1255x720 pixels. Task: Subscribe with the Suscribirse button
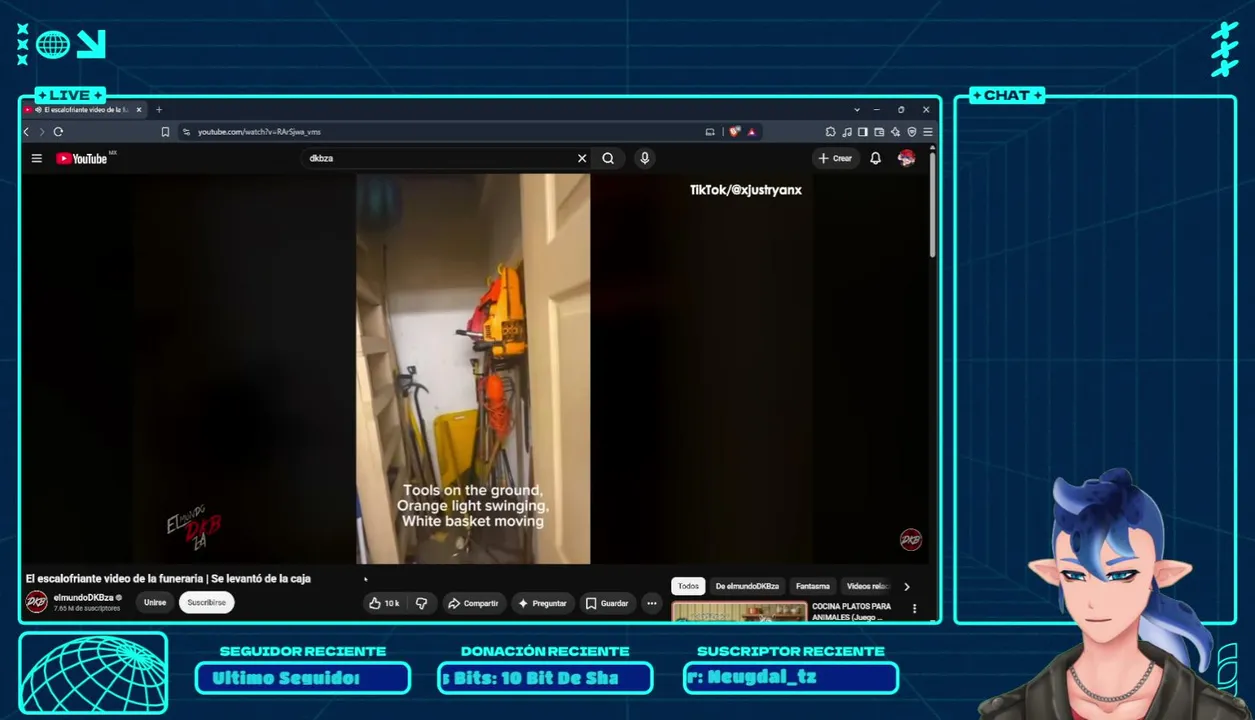[x=207, y=602]
